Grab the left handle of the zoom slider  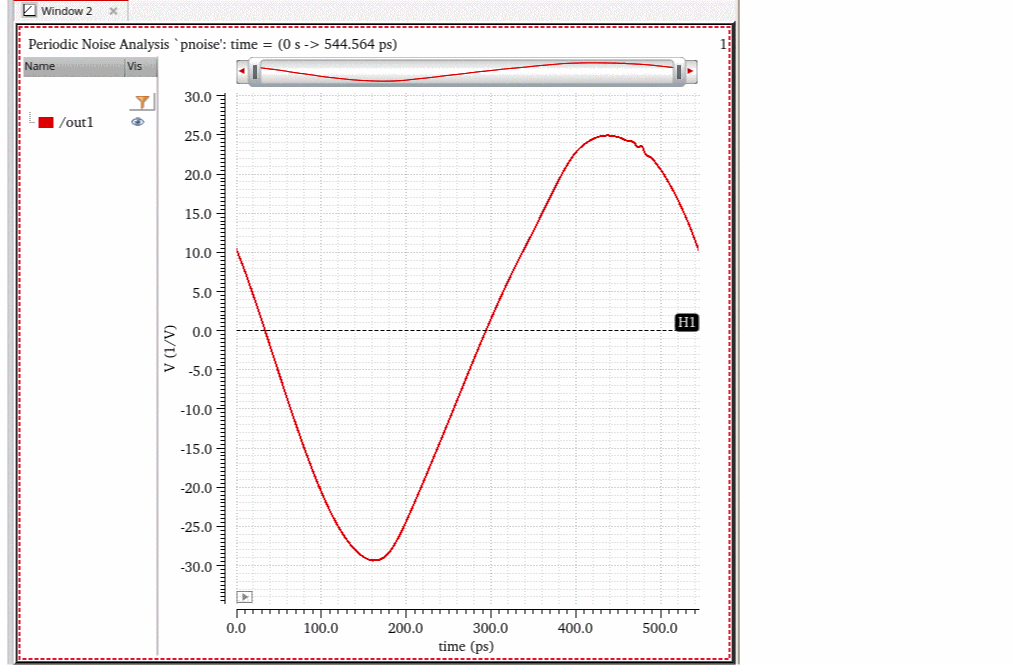tap(255, 72)
